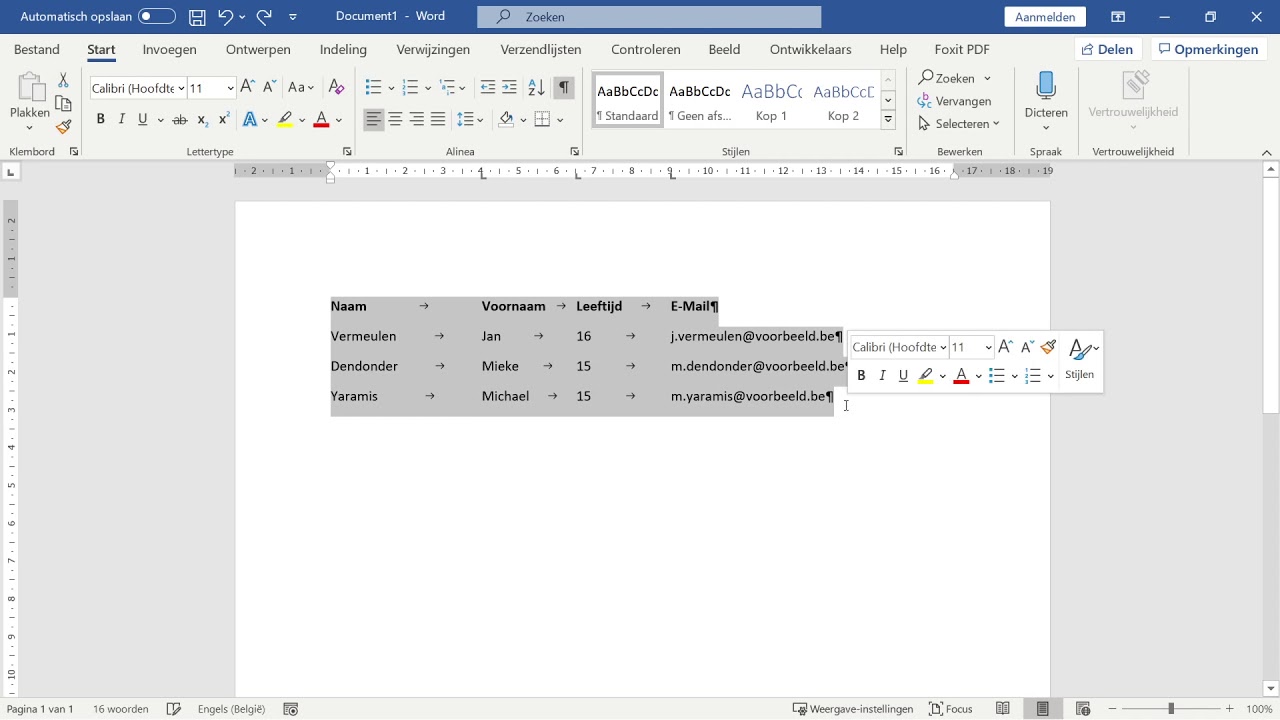Image resolution: width=1280 pixels, height=720 pixels.
Task: Cut selection with the scissors icon
Action: pos(63,80)
